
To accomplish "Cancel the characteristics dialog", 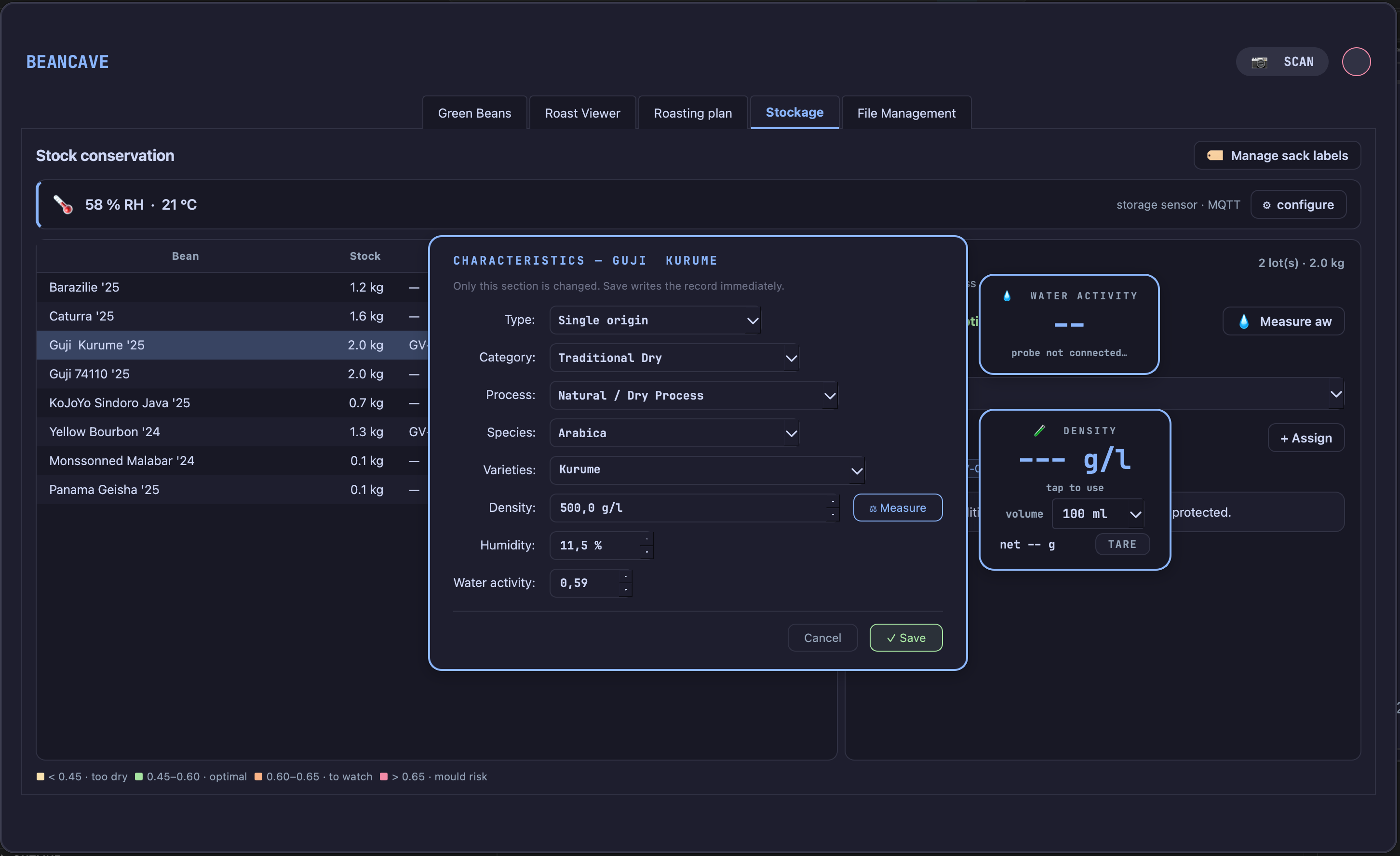I will 822,638.
